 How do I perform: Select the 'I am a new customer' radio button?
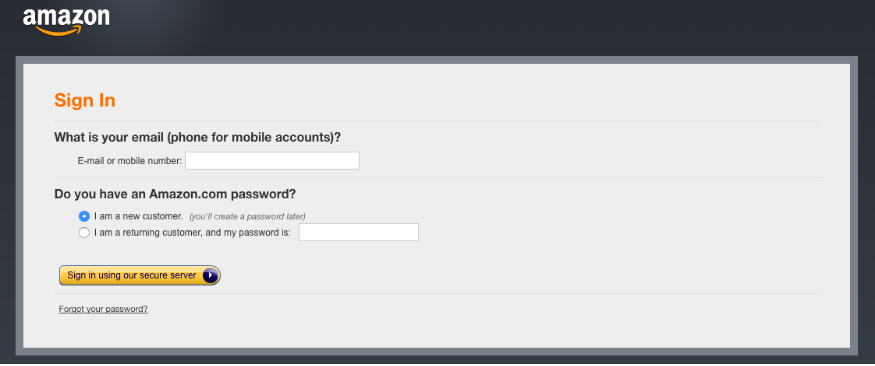coord(84,216)
